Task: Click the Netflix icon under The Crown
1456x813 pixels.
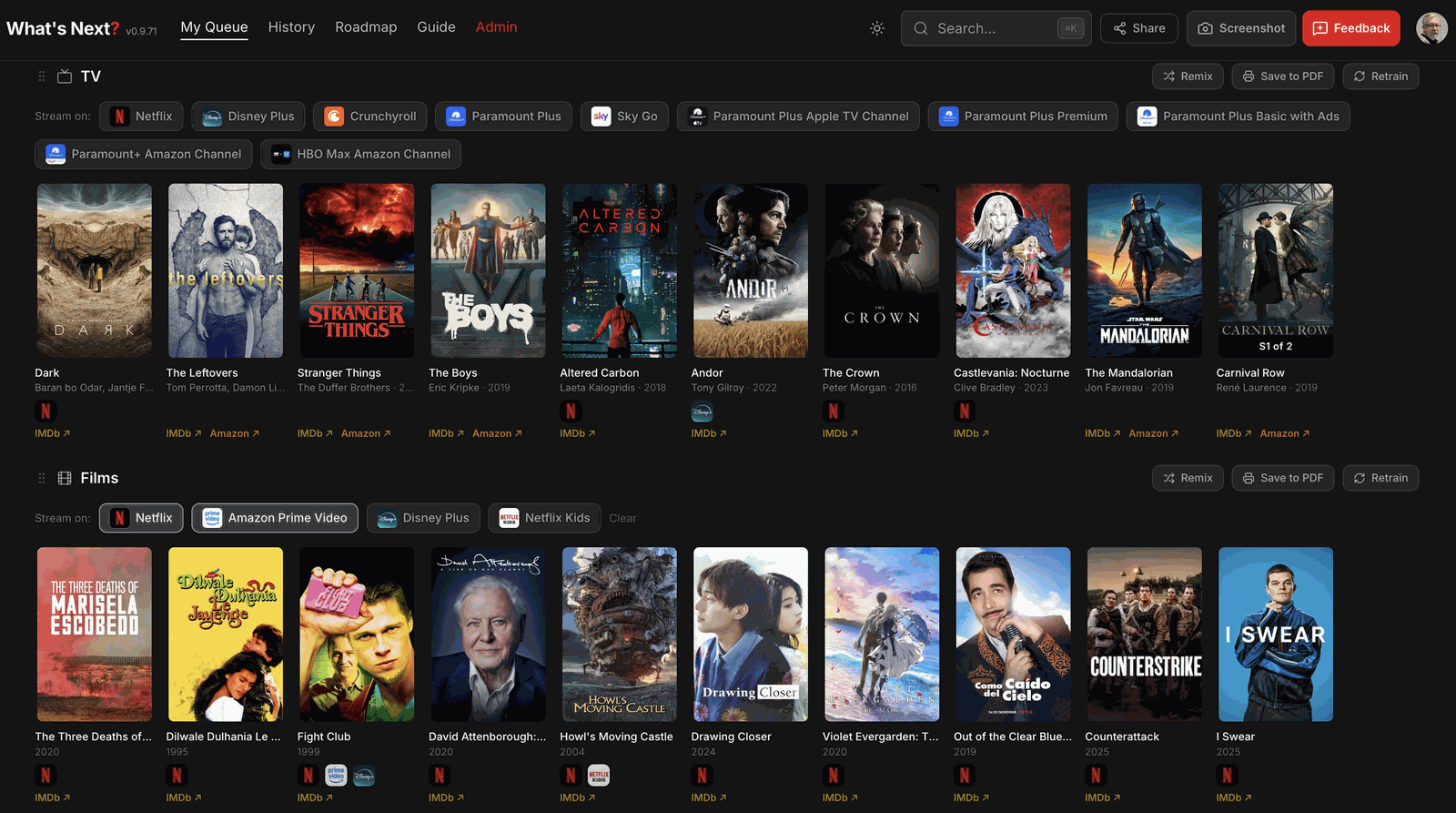Action: 833,412
